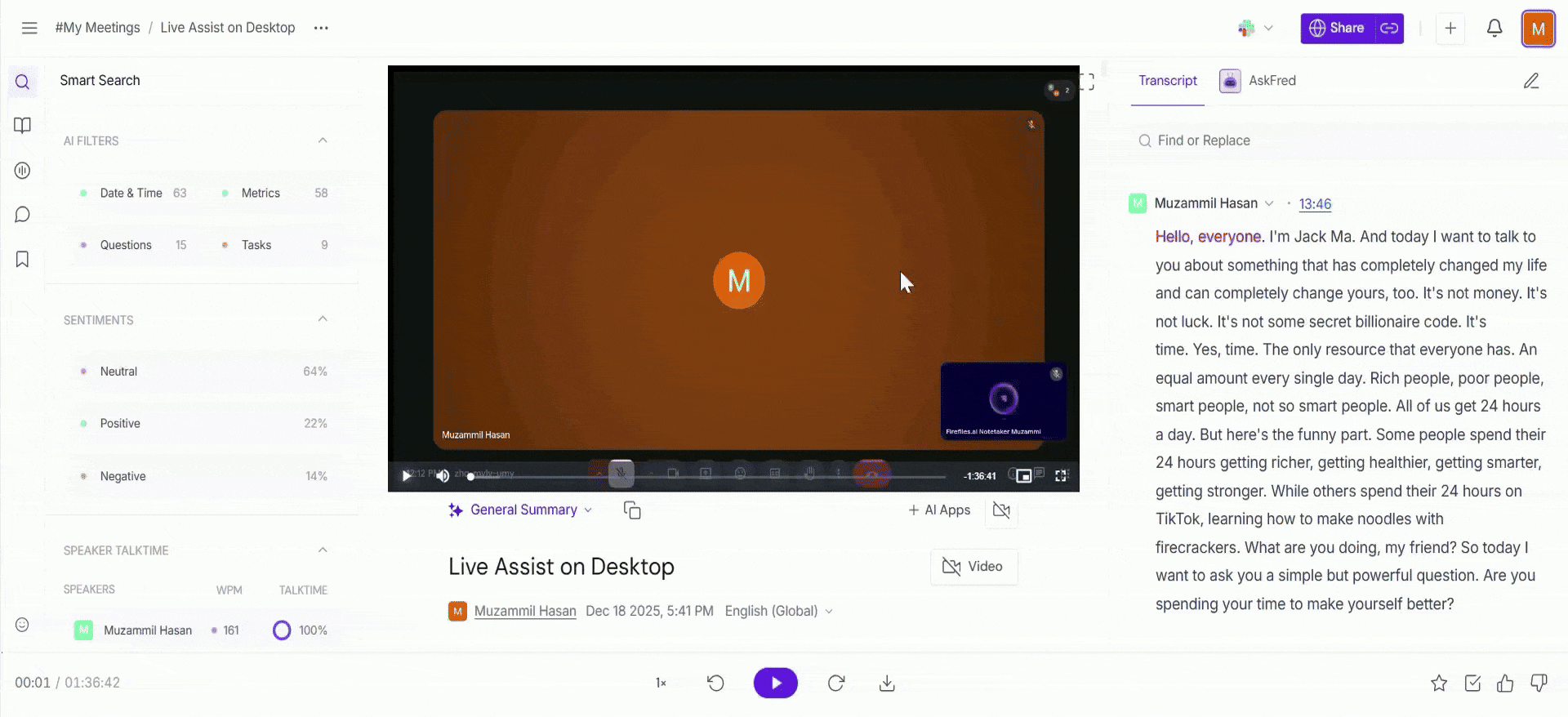Filter by Questions
This screenshot has width=1568, height=717.
click(x=133, y=245)
